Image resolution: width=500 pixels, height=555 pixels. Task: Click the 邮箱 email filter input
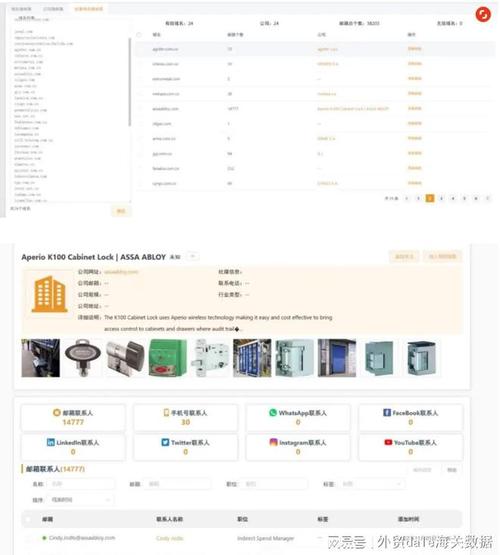click(x=178, y=484)
